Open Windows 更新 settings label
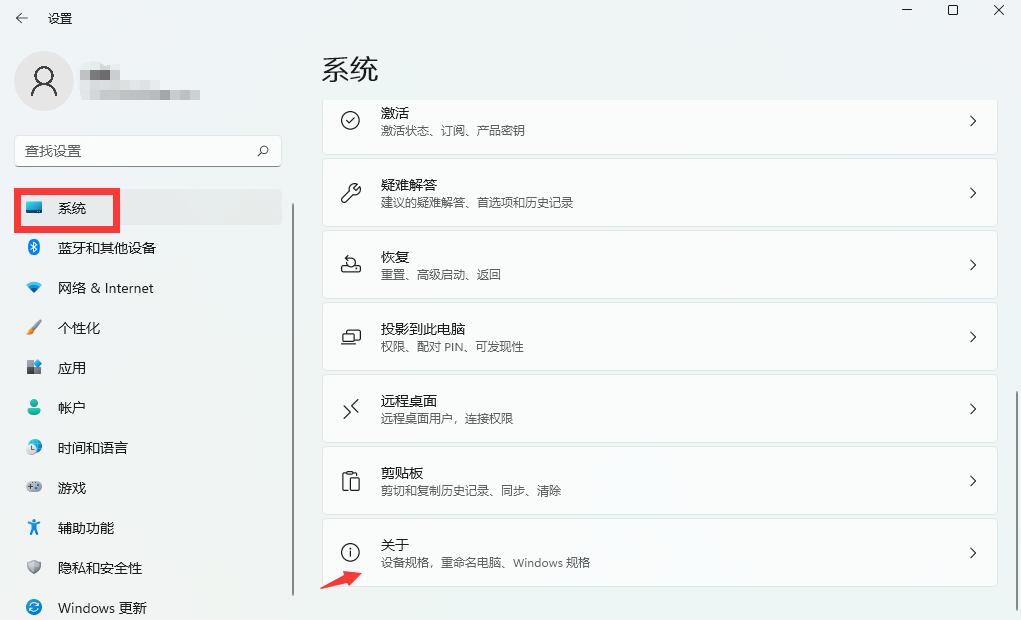Viewport: 1021px width, 620px height. coord(102,608)
